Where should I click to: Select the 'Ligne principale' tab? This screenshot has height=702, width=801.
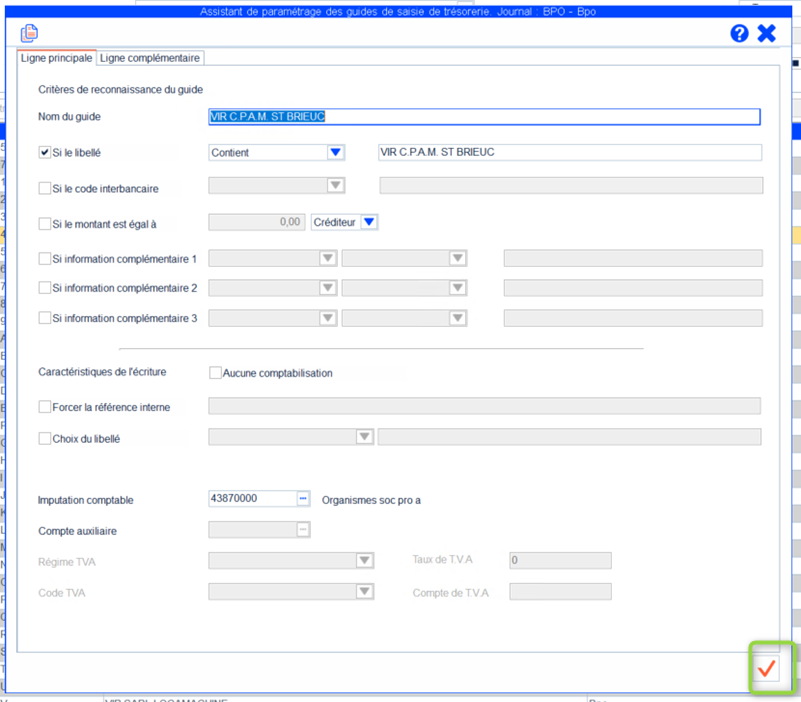pos(57,58)
